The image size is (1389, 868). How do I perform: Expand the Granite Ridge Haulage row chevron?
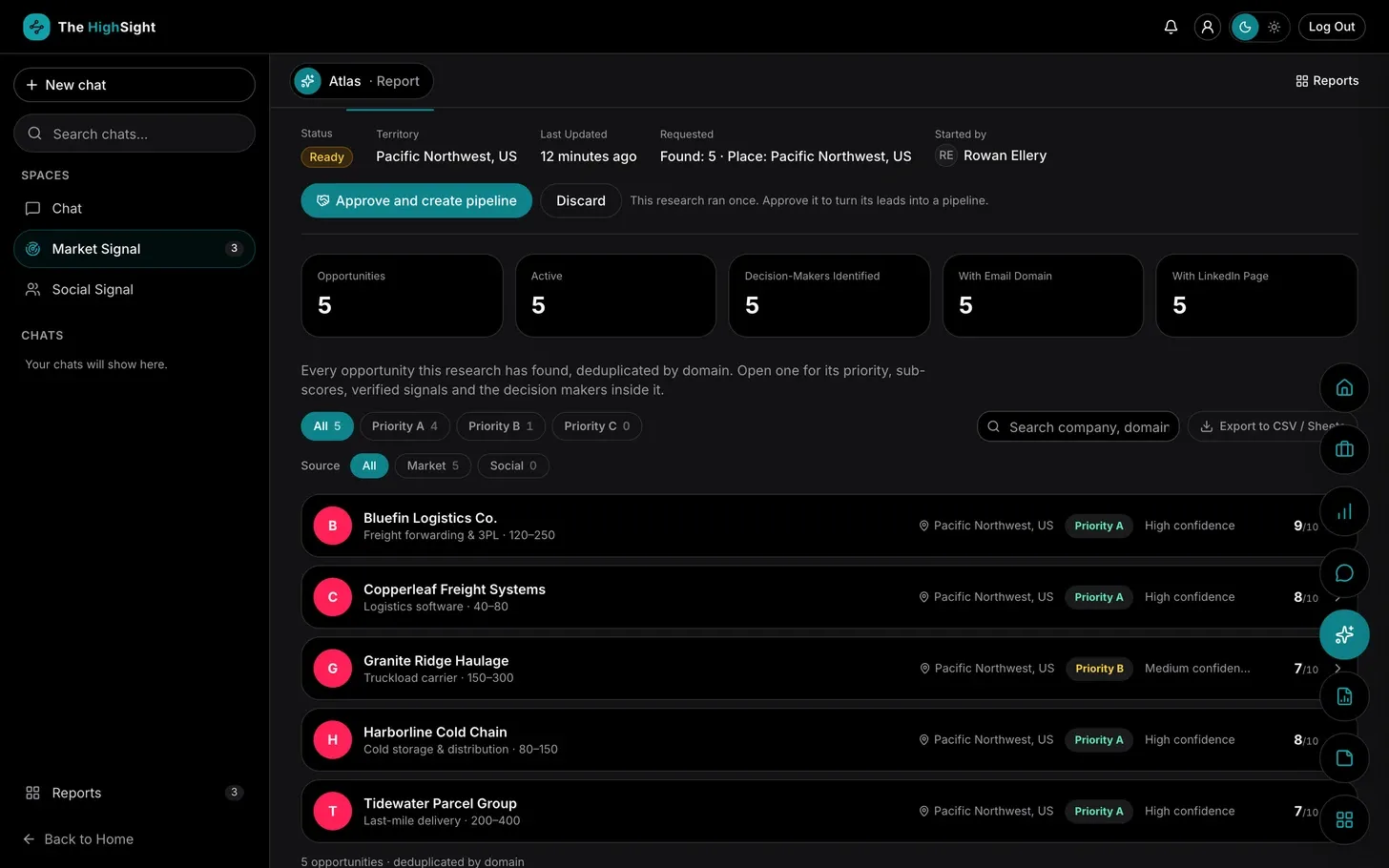click(1337, 669)
